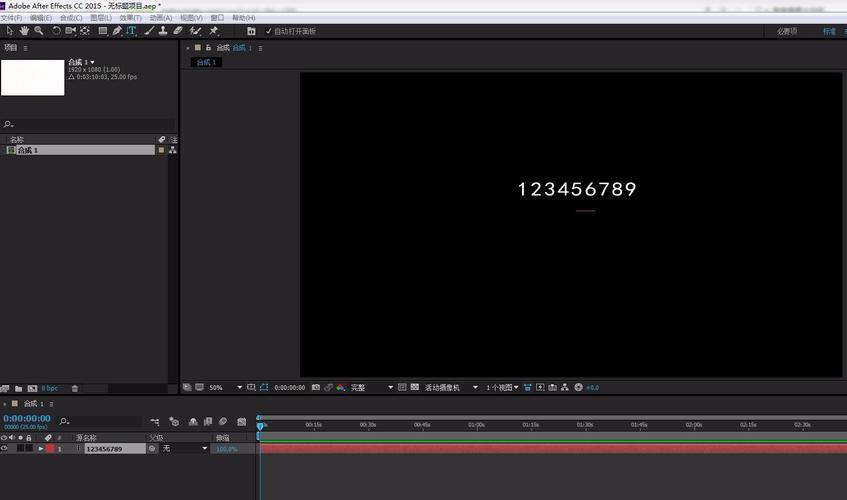Click the red label swatch of layer 1
The image size is (847, 500).
coord(50,448)
